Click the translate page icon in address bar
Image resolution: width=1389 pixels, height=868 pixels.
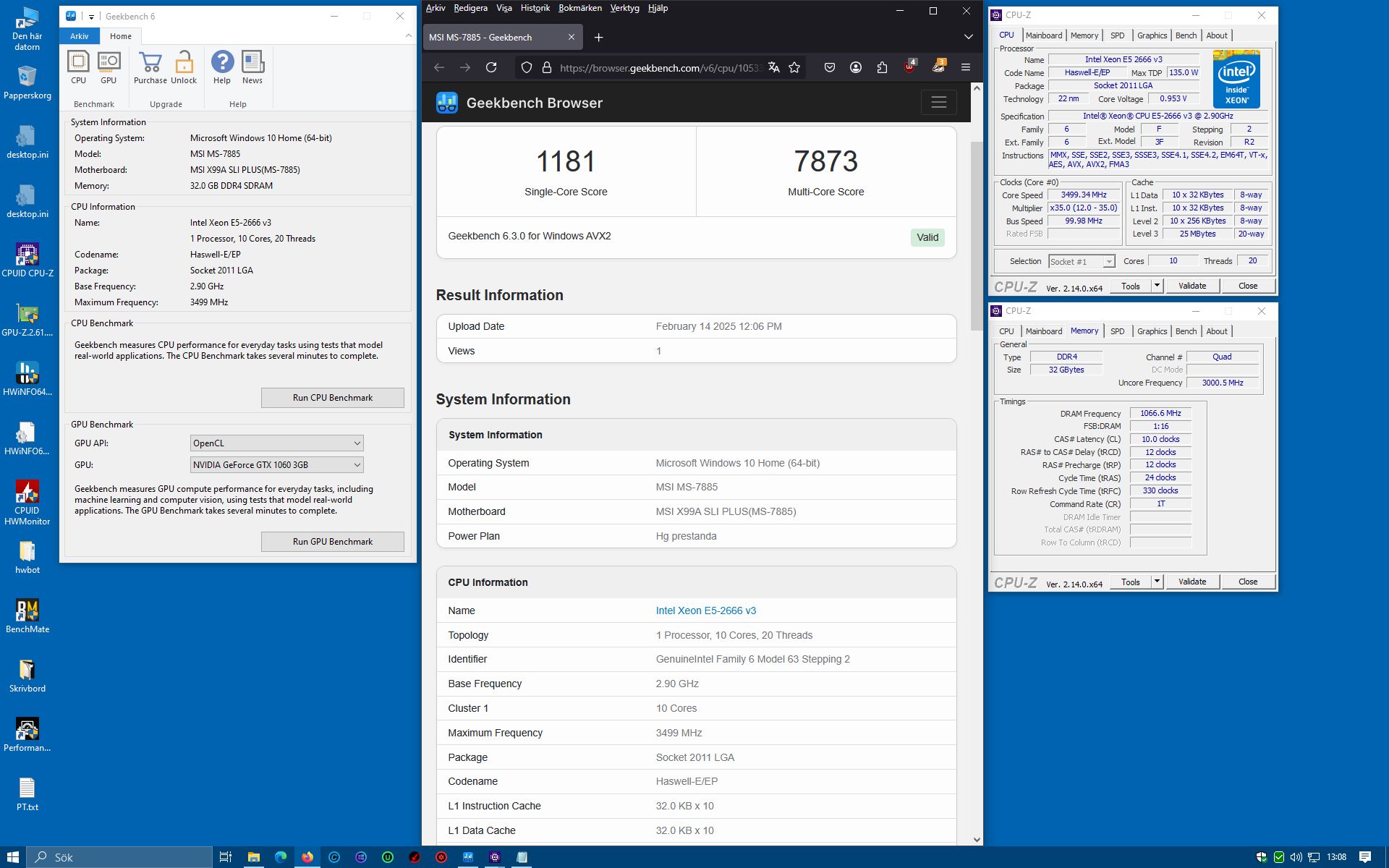pos(774,67)
